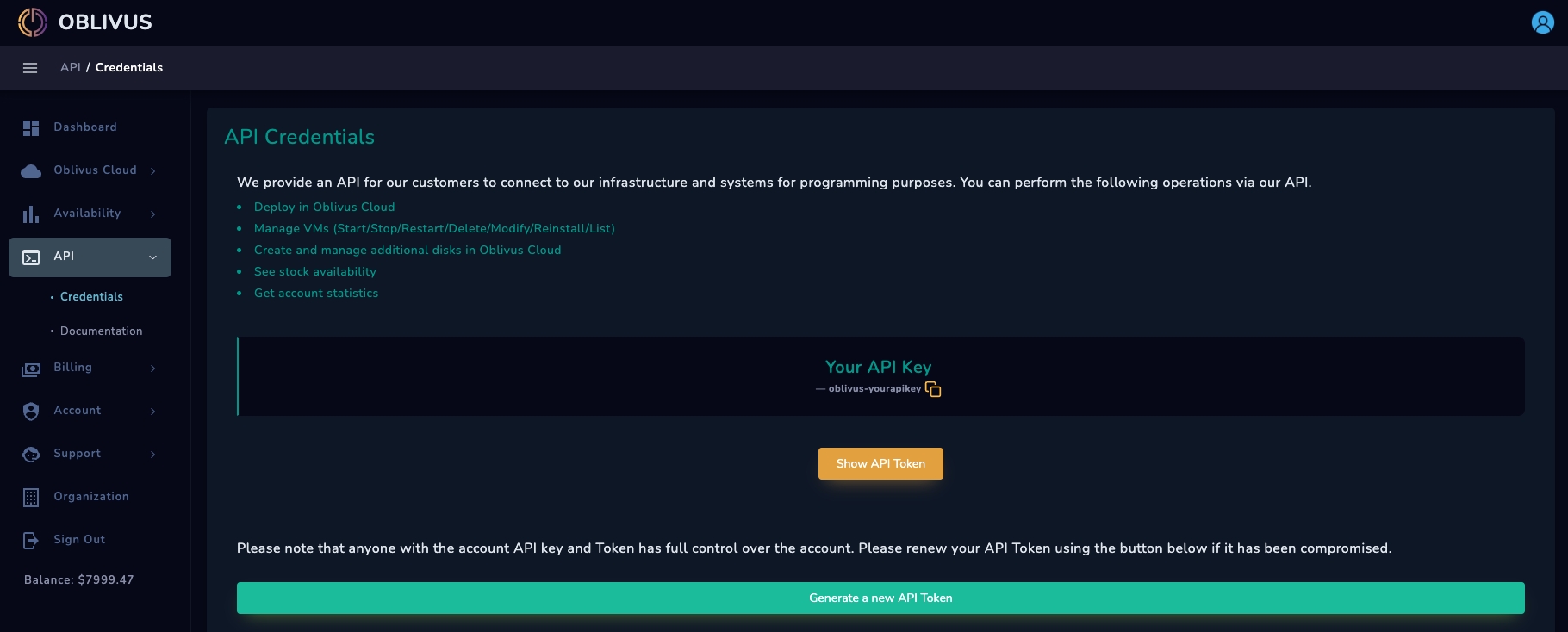This screenshot has height=632, width=1568.
Task: Select Documentation submenu item
Action: coord(101,331)
